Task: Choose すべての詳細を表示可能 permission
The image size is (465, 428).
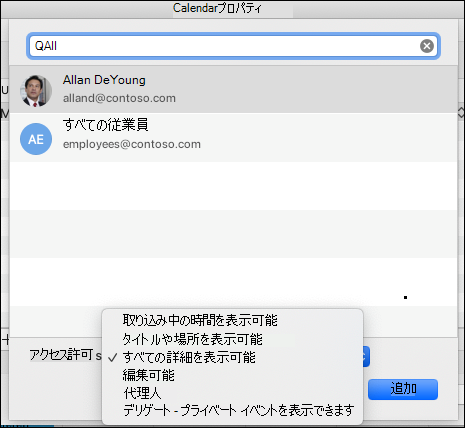Action: point(189,357)
